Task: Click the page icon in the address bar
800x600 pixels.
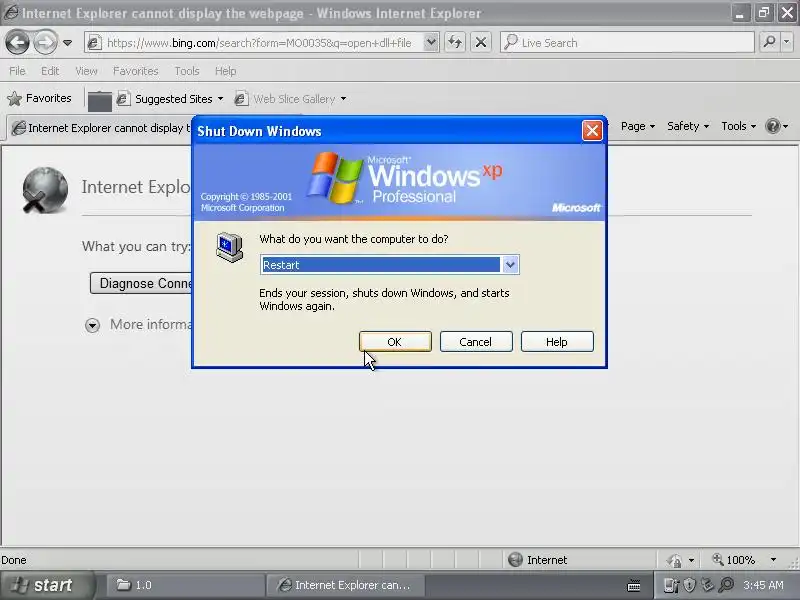Action: point(94,43)
